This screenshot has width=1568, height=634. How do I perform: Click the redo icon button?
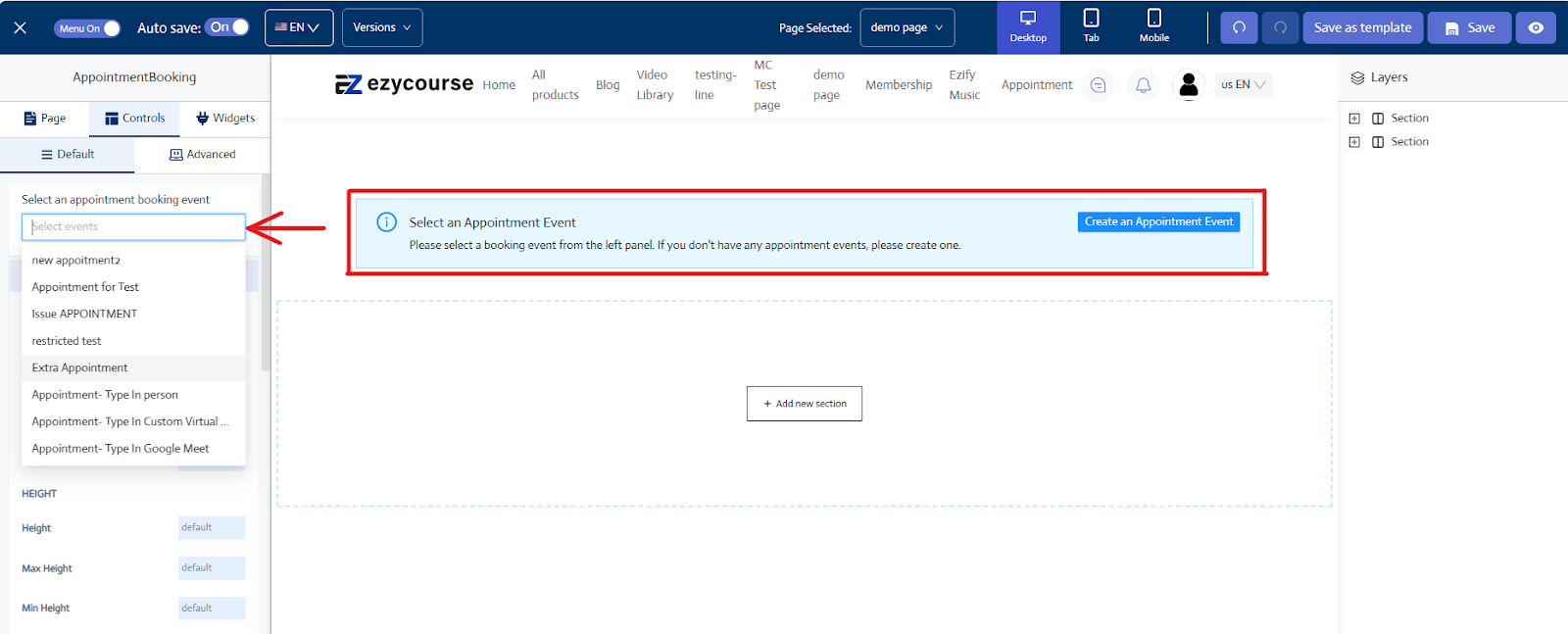1280,27
